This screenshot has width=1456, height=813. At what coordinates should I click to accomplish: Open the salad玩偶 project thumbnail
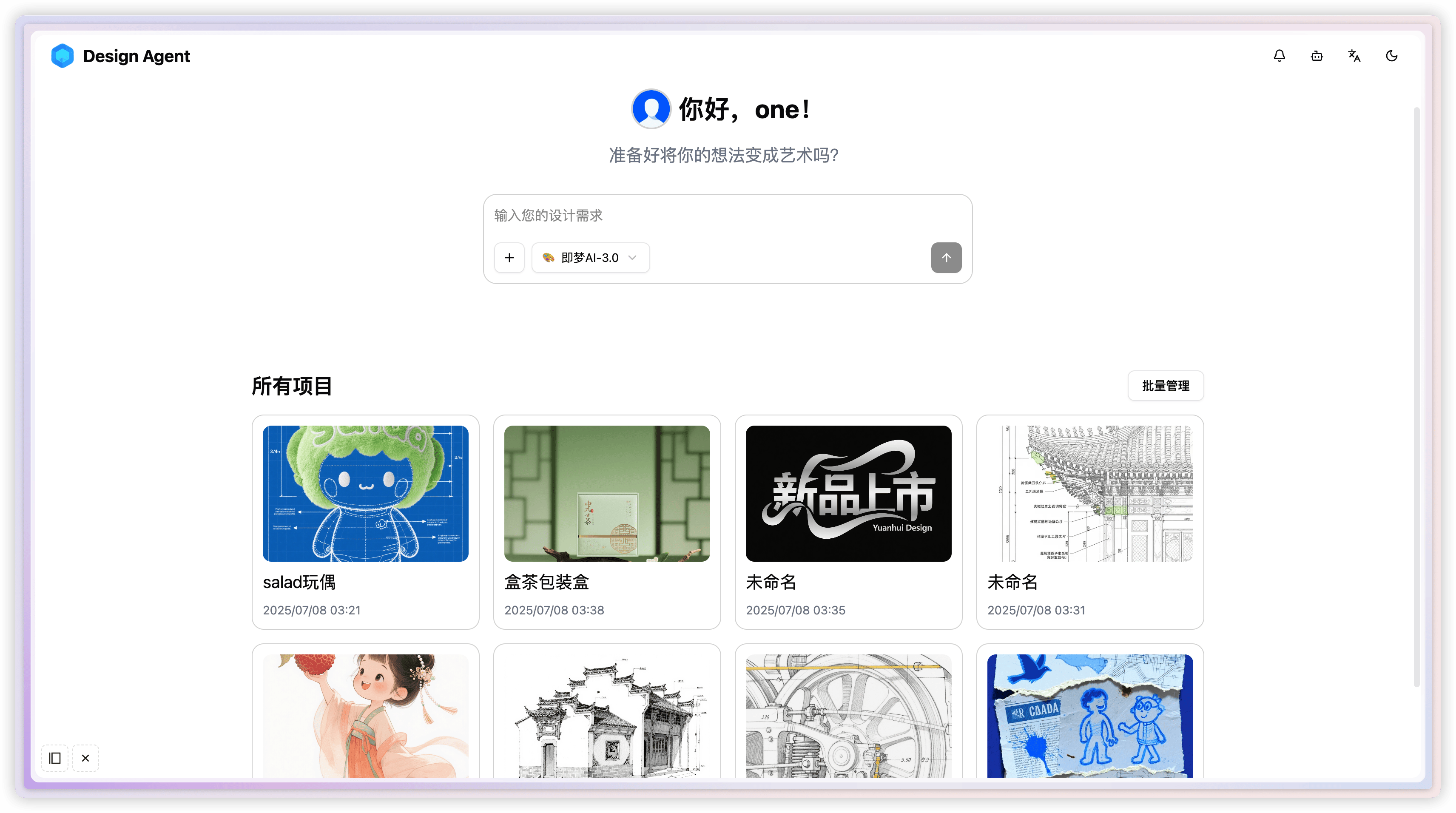[x=365, y=493]
